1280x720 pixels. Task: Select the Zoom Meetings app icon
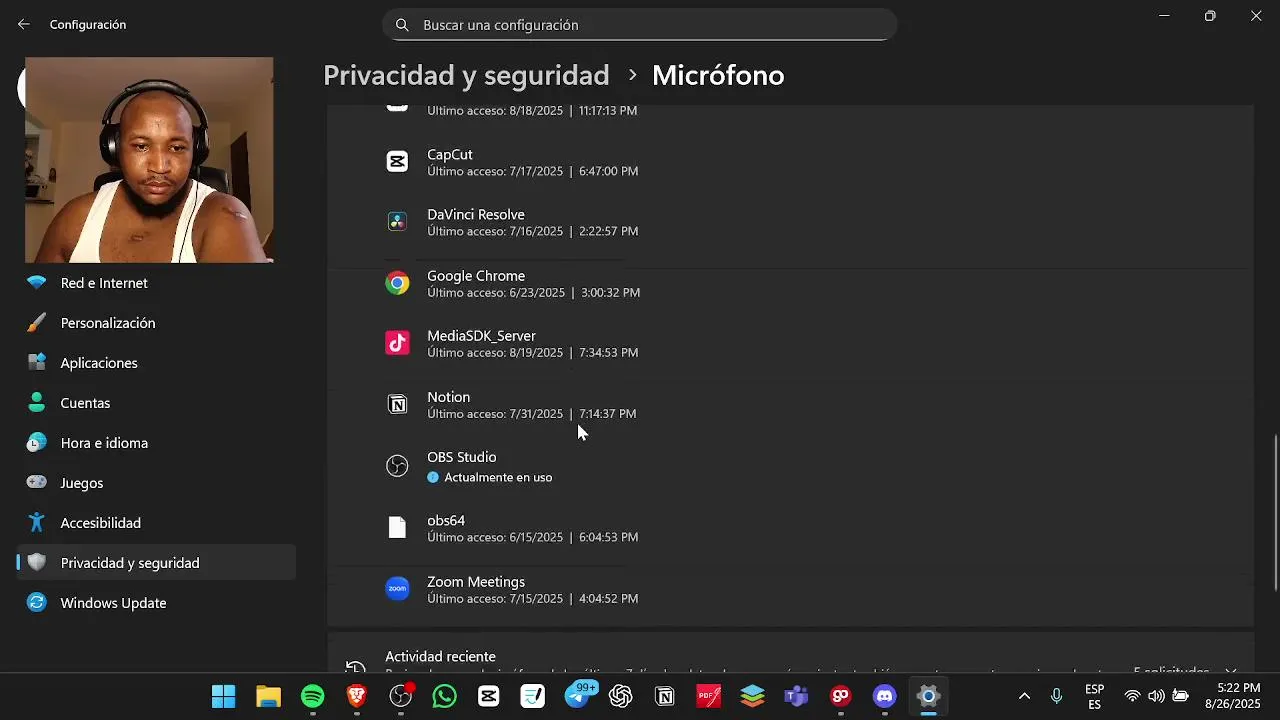397,589
